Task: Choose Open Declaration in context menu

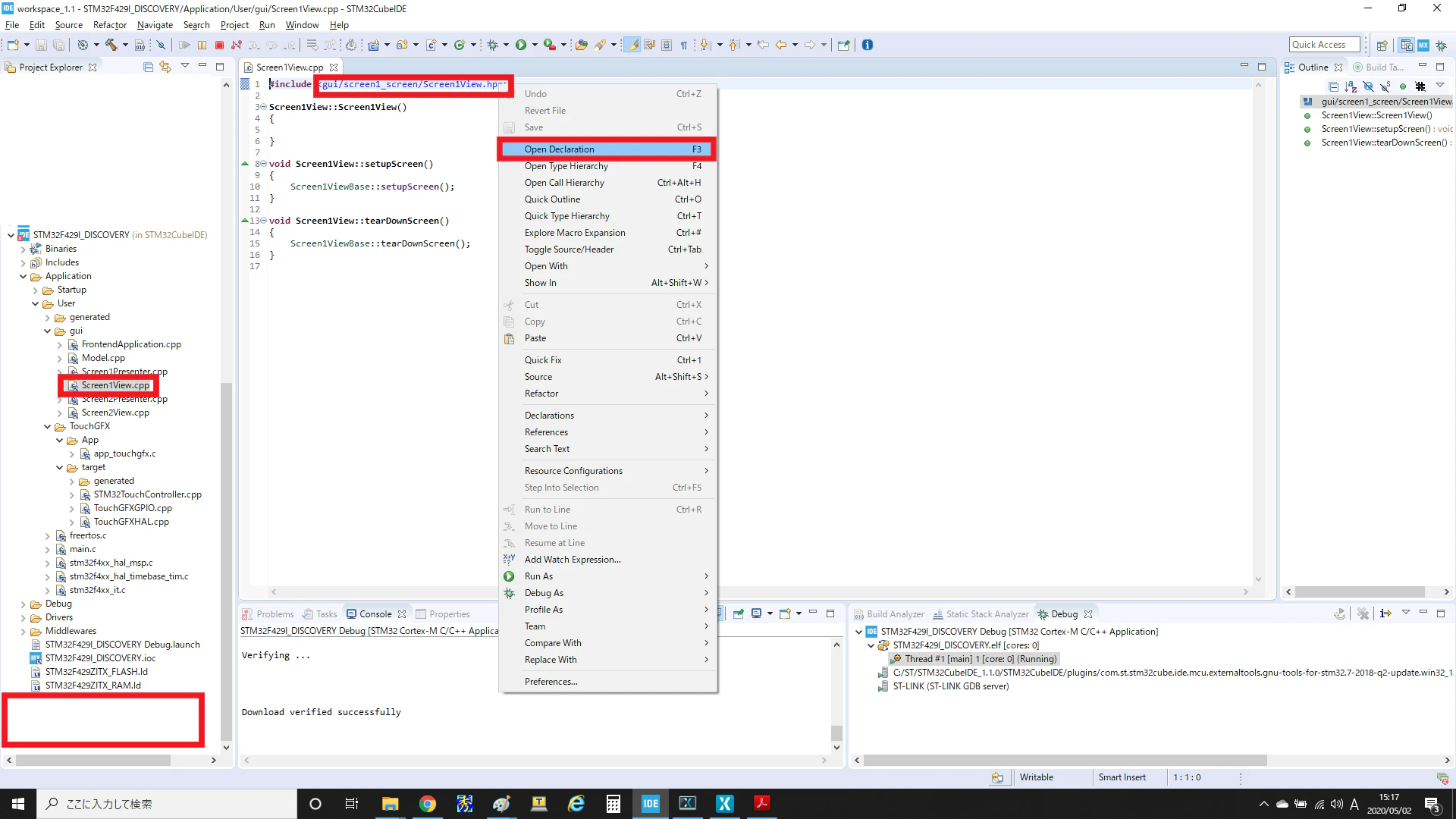Action: point(607,149)
